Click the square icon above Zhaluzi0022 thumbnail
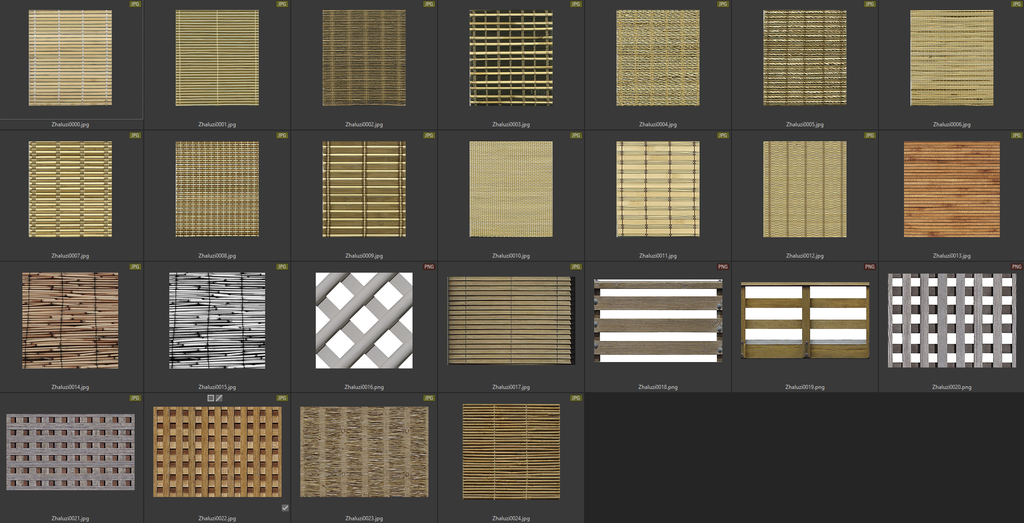 click(211, 398)
